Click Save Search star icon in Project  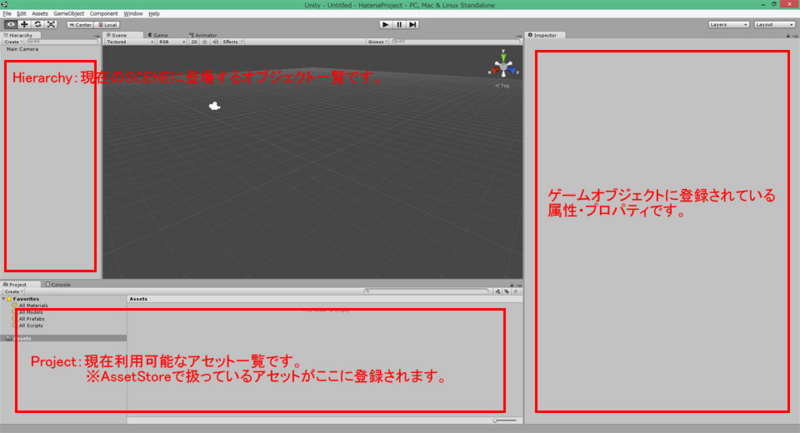516,292
